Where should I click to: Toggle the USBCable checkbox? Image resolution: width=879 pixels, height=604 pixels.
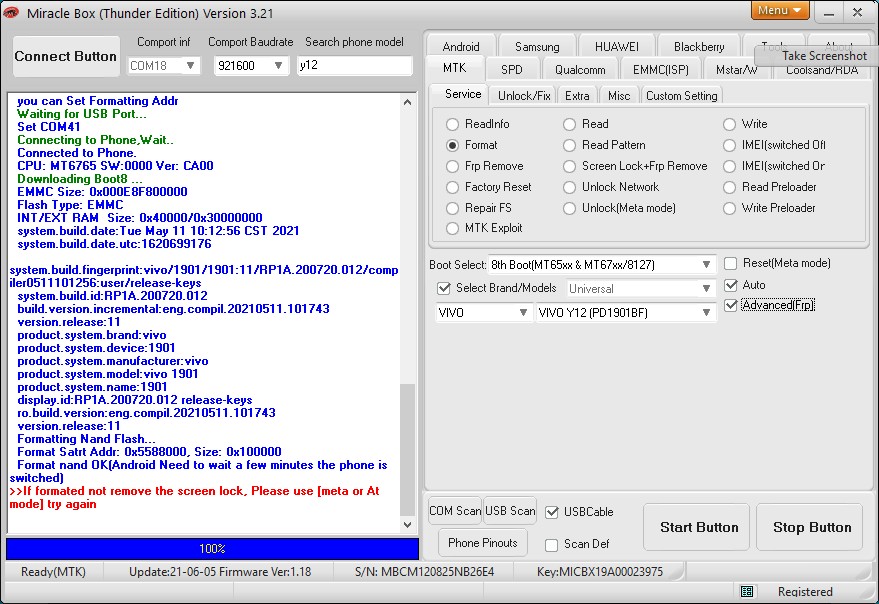click(552, 512)
